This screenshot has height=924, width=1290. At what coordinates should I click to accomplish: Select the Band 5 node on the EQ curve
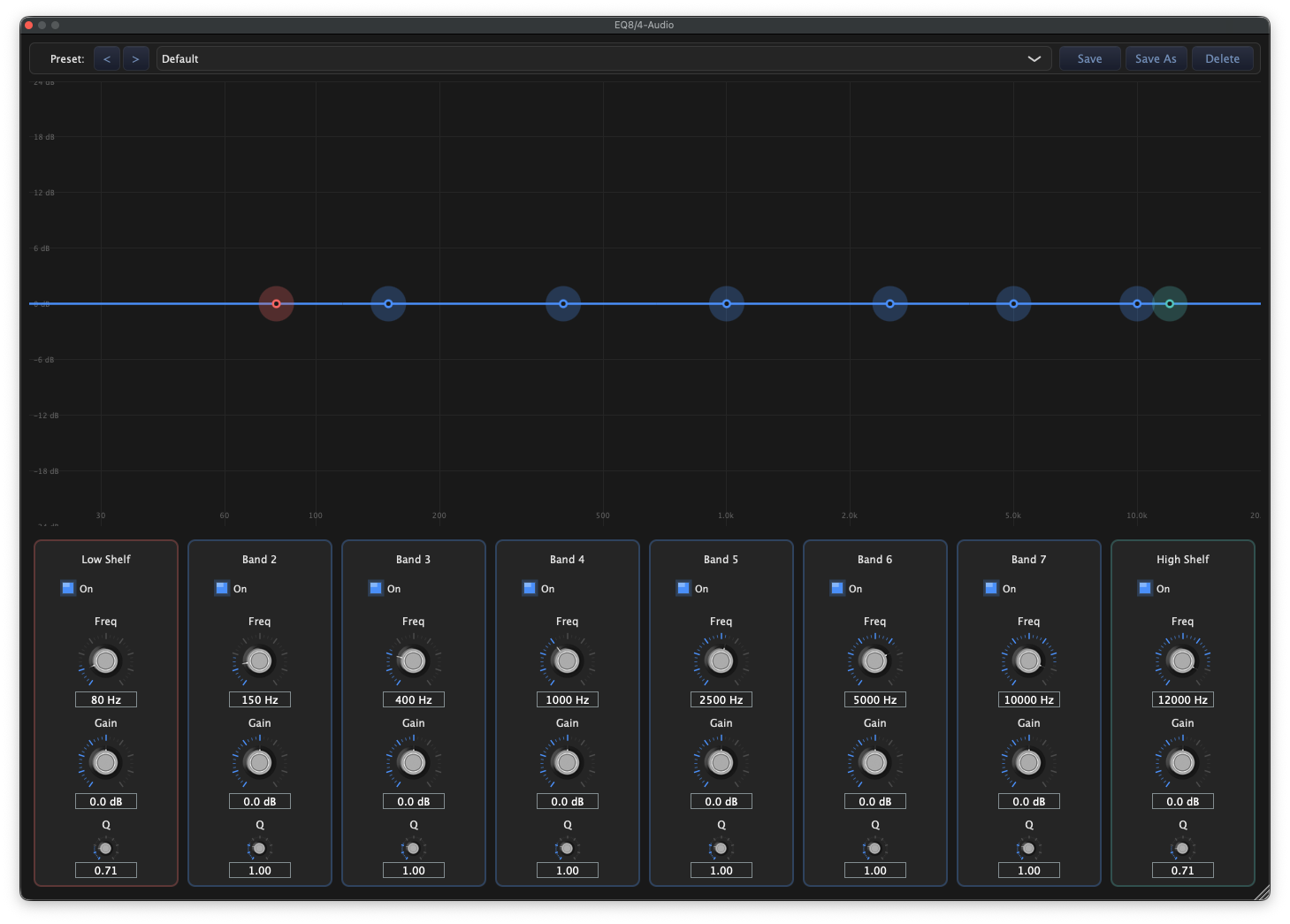(726, 303)
